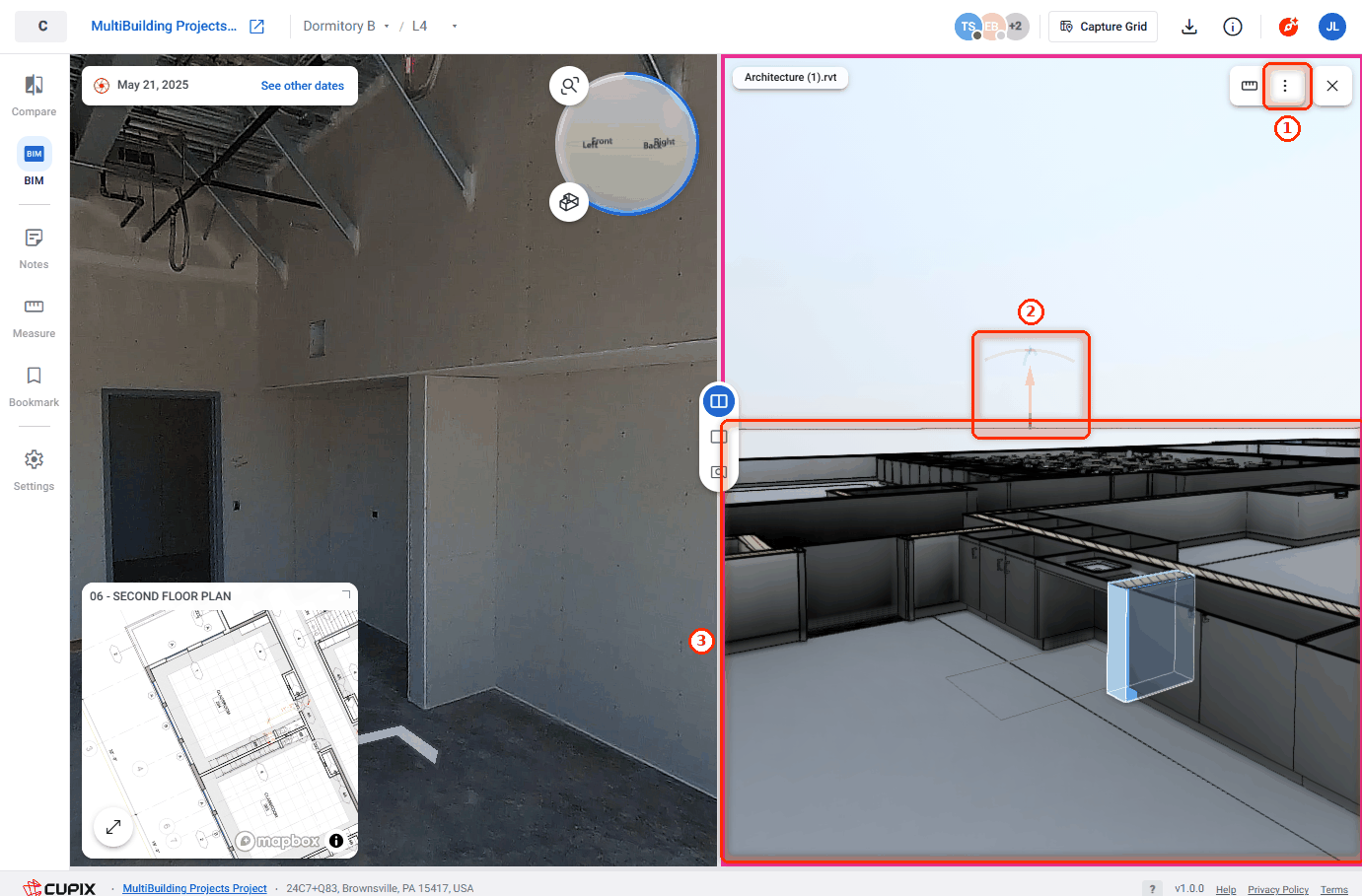Screen dimensions: 1362x896
Task: Open the info circle icon
Action: click(x=1233, y=27)
